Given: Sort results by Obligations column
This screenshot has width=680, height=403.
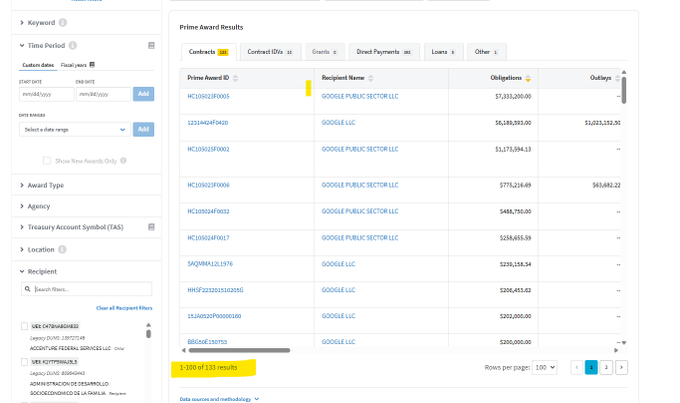Looking at the screenshot, I should pyautogui.click(x=528, y=78).
